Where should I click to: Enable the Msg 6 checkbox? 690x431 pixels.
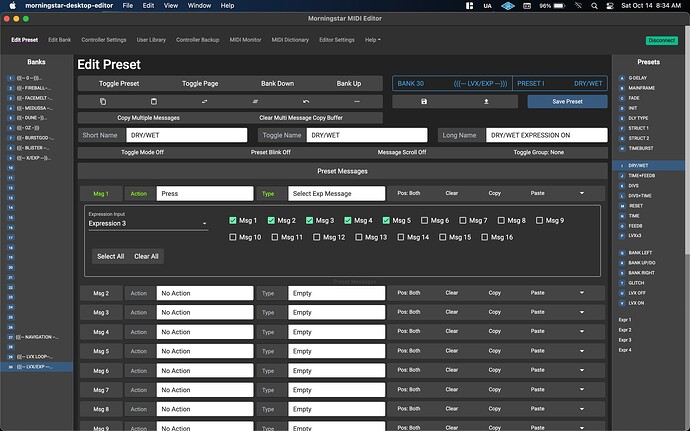pyautogui.click(x=426, y=220)
